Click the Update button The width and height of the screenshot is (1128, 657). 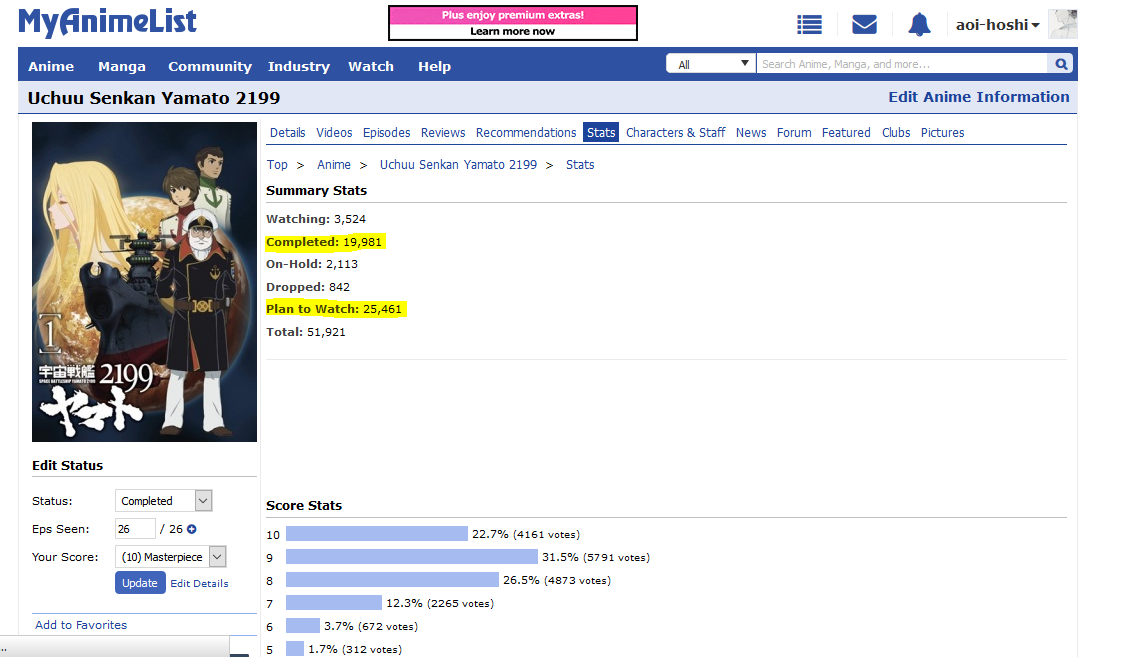tap(140, 583)
